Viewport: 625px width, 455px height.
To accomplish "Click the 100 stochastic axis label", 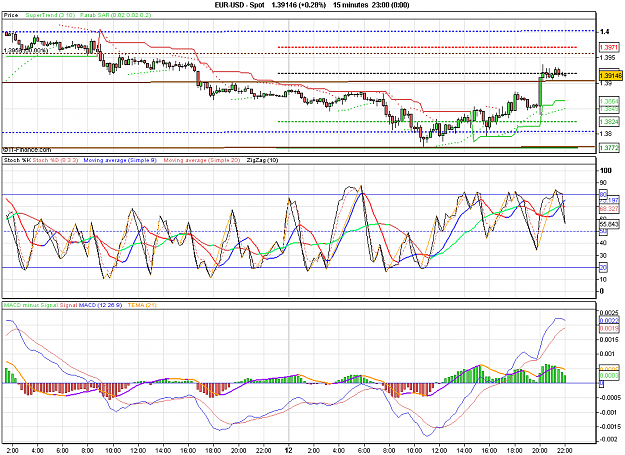I will (x=605, y=171).
